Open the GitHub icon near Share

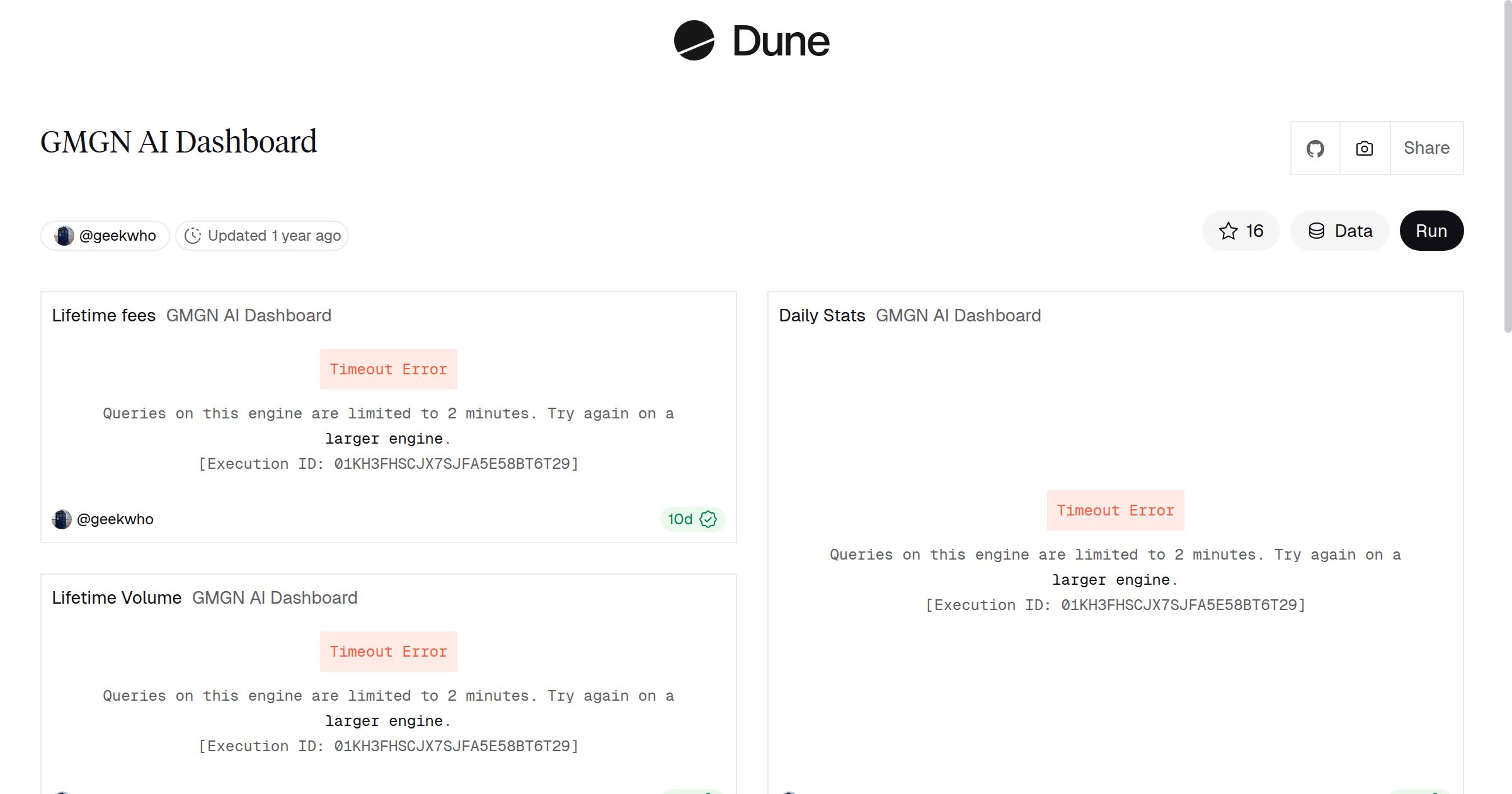pos(1315,148)
